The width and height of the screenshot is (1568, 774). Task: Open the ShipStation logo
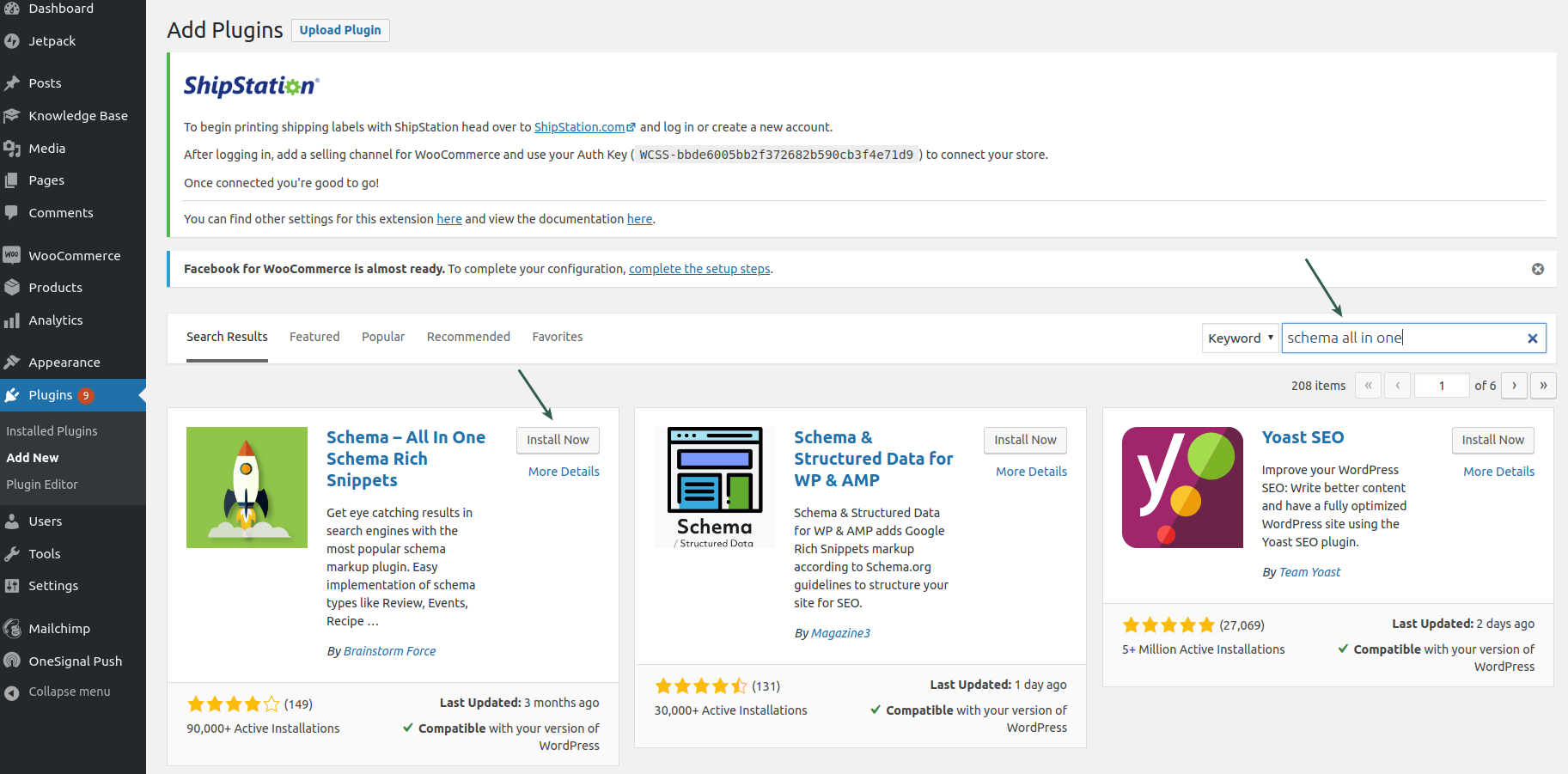coord(251,86)
